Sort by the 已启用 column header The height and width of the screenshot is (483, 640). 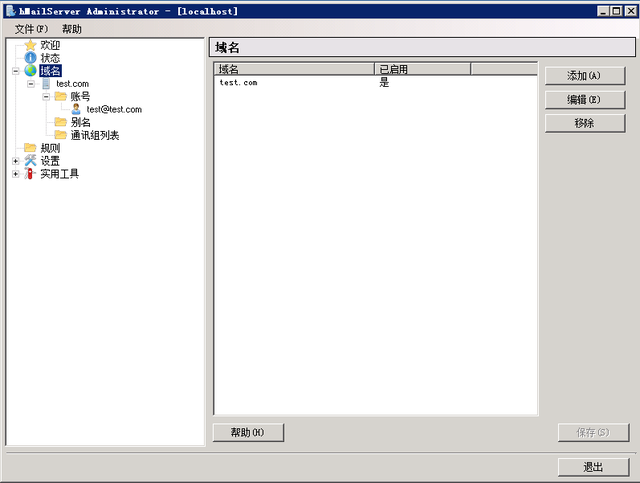click(422, 69)
